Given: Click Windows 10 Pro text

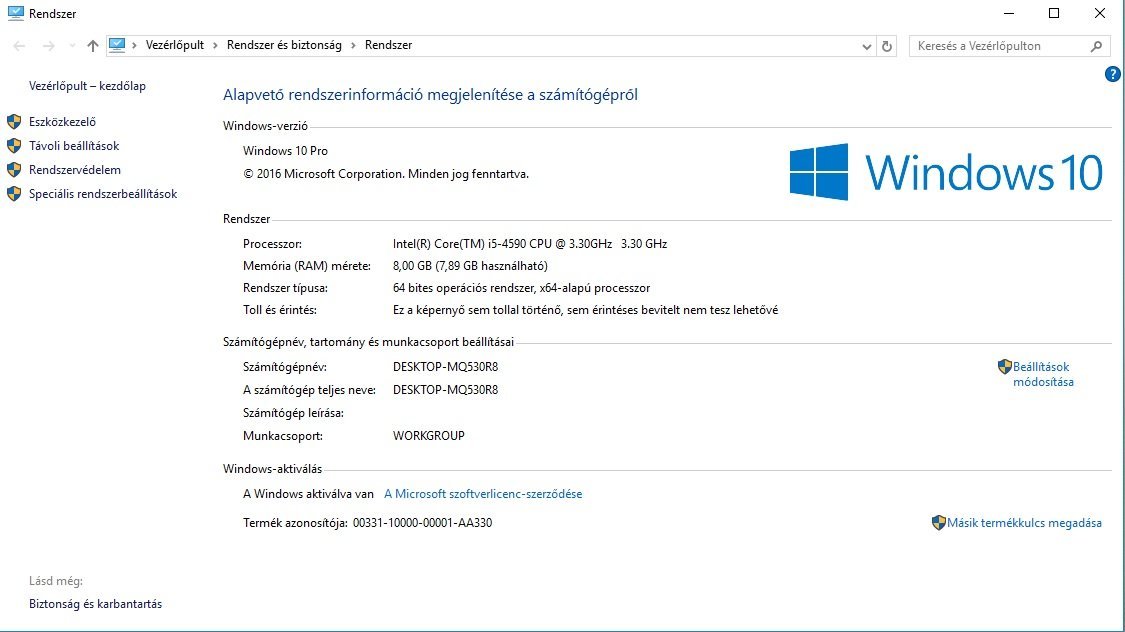Looking at the screenshot, I should pyautogui.click(x=285, y=151).
